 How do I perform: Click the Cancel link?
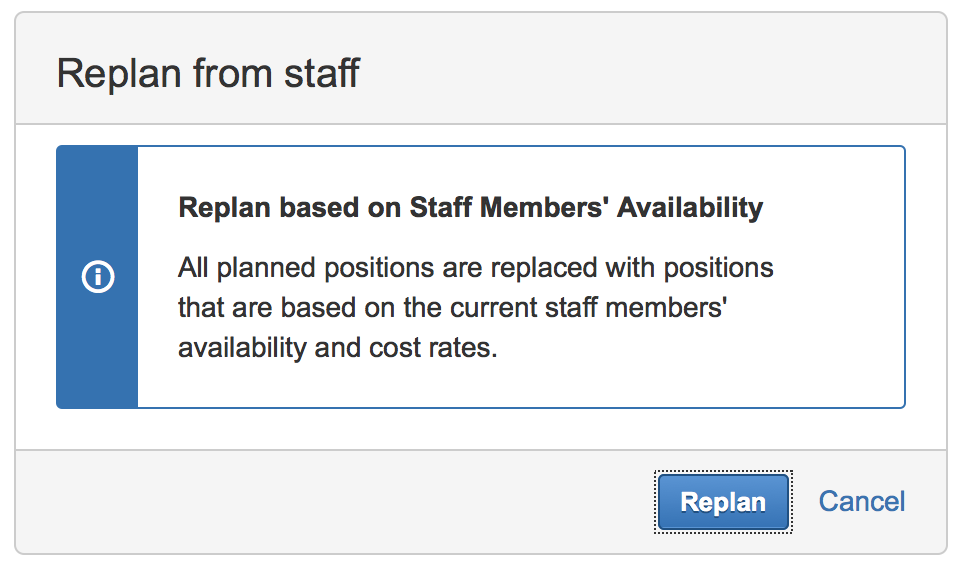[861, 501]
